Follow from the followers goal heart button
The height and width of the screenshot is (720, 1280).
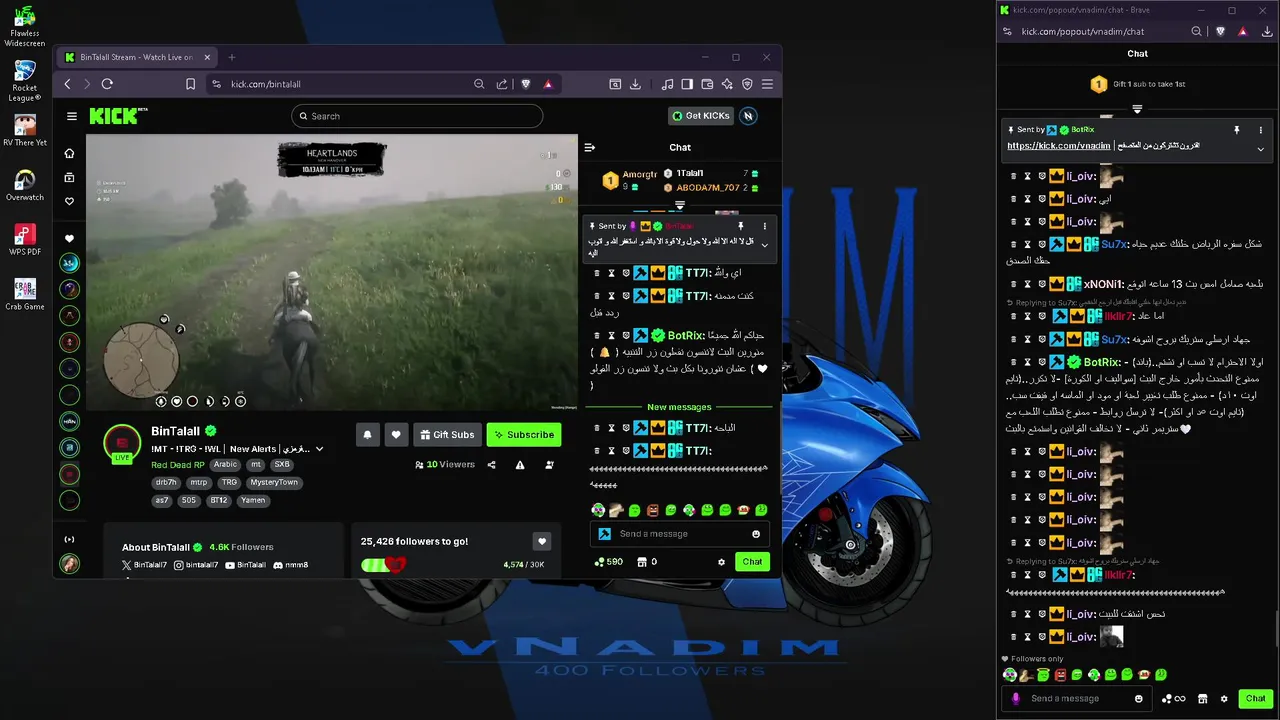[x=542, y=542]
